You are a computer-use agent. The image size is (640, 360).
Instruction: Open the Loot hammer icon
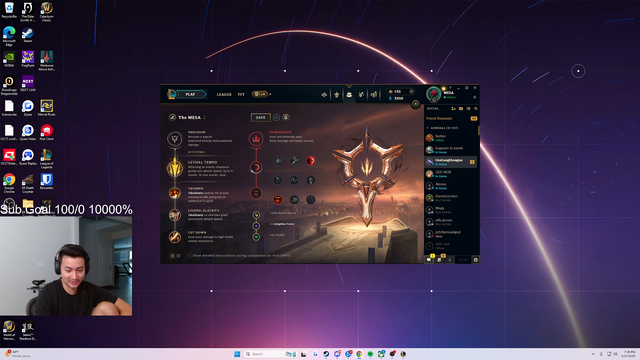click(361, 95)
